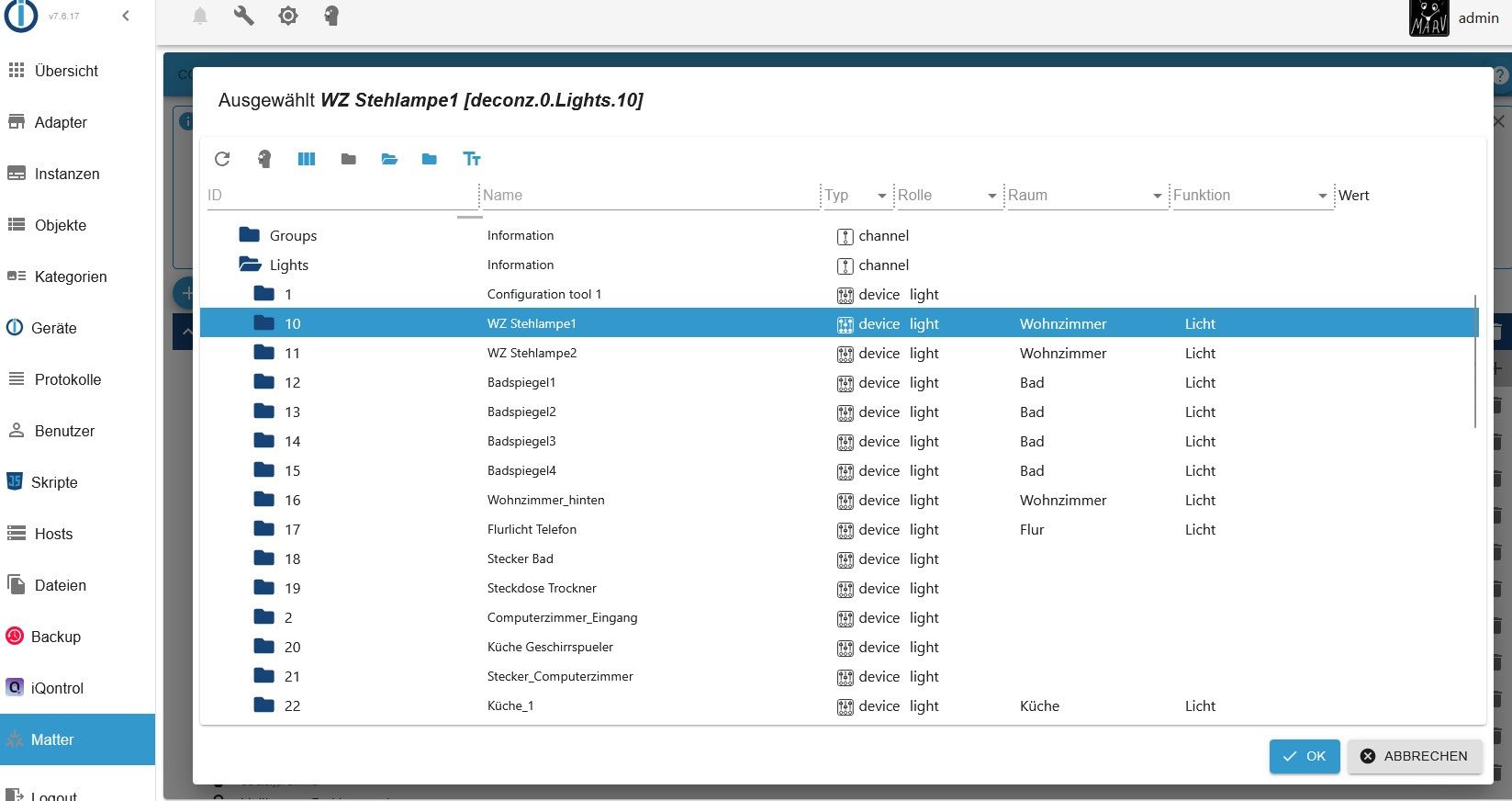Image resolution: width=1512 pixels, height=801 pixels.
Task: Click the folder icon of Lights item 17
Action: pyautogui.click(x=264, y=529)
